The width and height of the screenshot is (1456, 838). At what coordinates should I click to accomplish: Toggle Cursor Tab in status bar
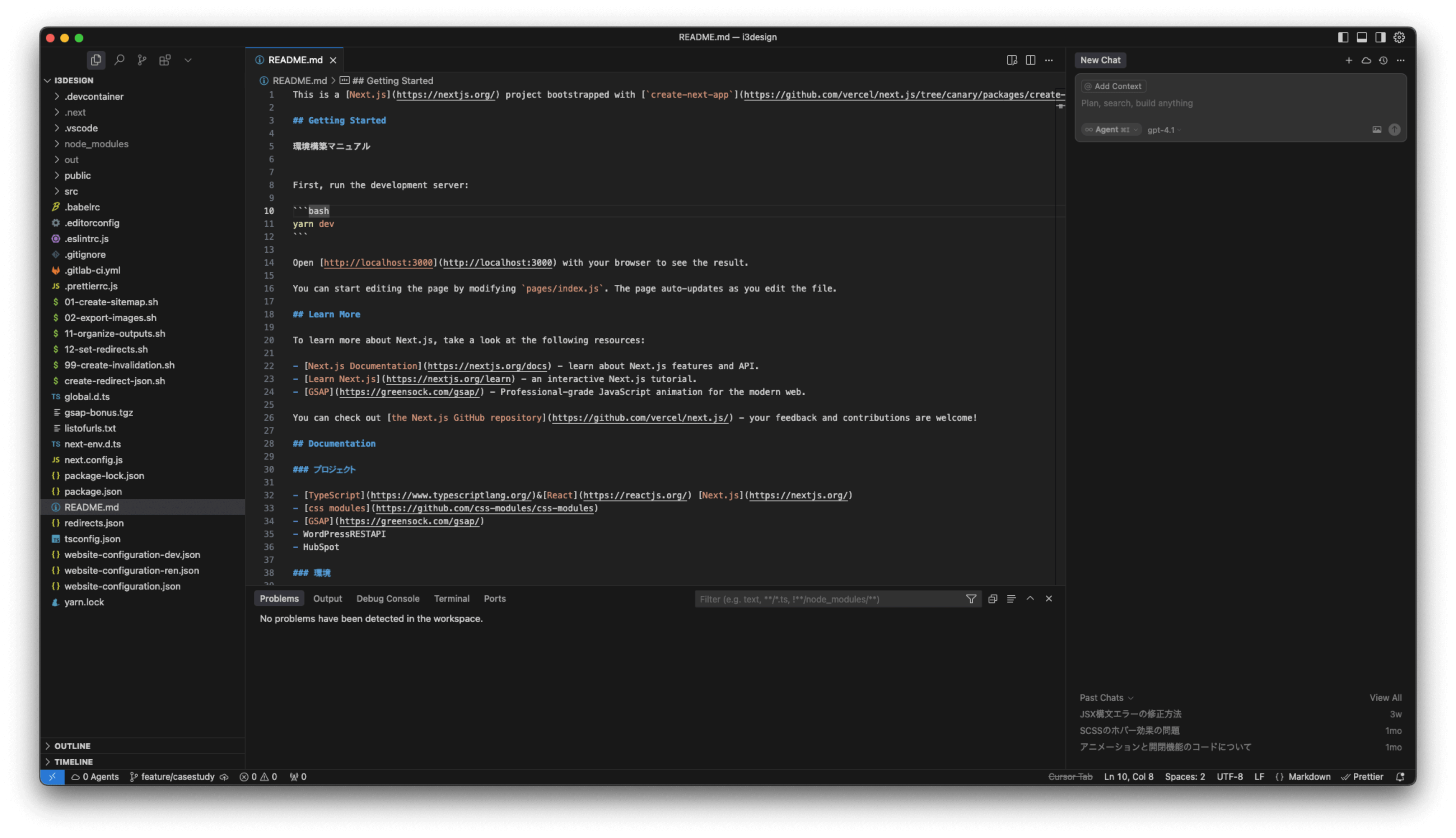(1070, 777)
